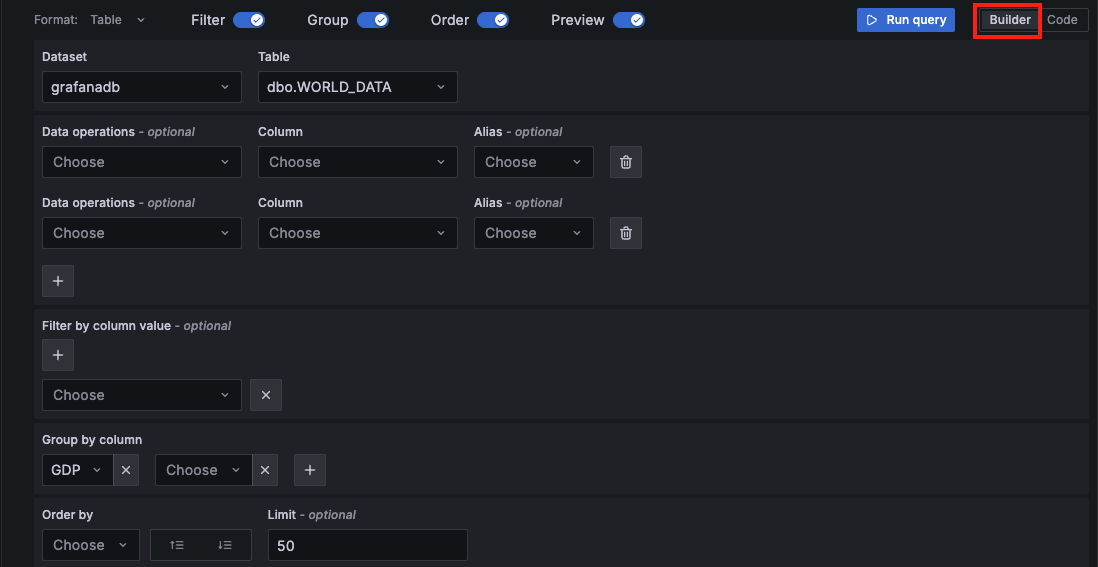Add another group by column
The height and width of the screenshot is (567, 1098).
[310, 470]
